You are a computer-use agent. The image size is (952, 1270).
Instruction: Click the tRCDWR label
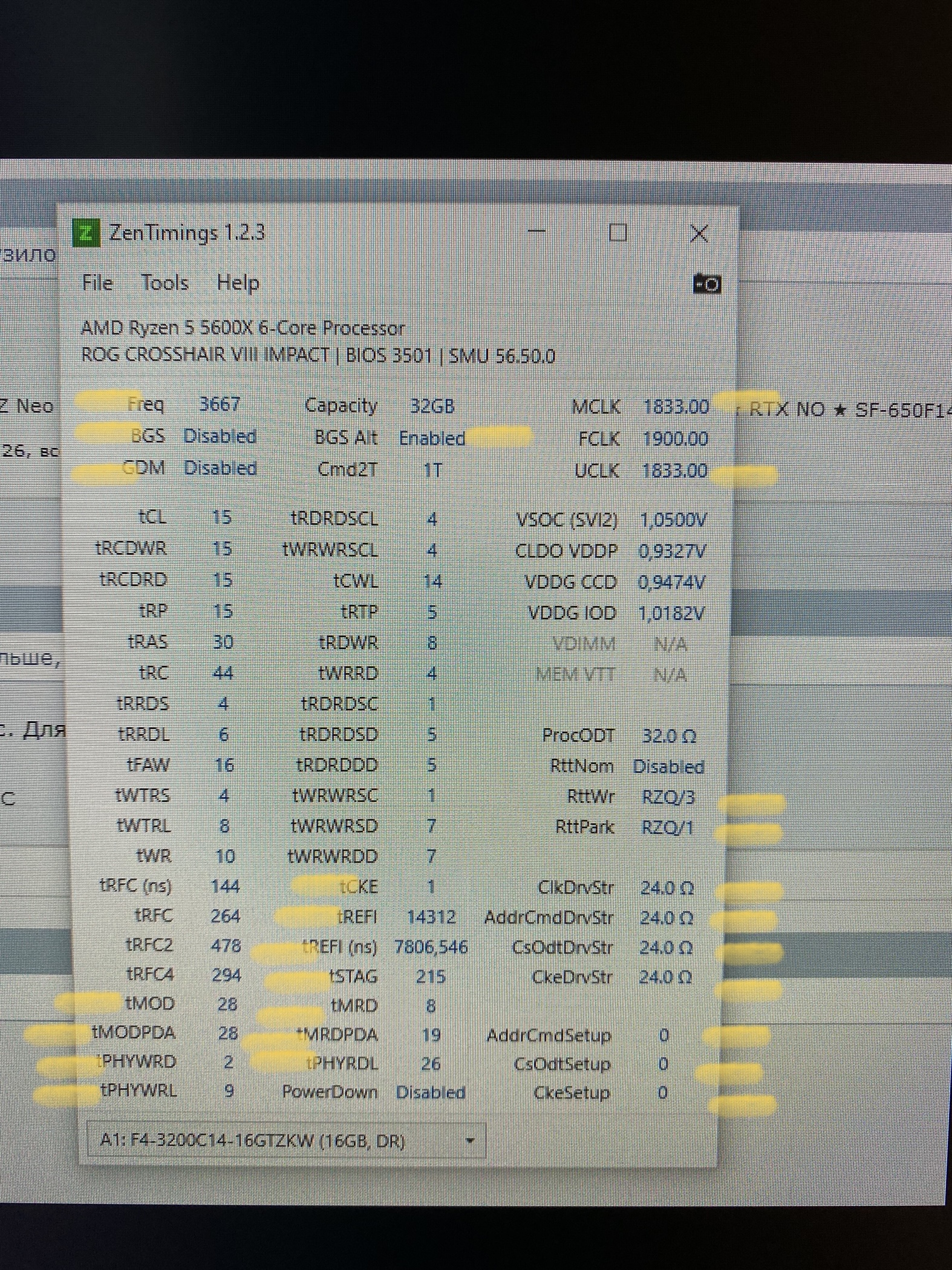[x=131, y=549]
